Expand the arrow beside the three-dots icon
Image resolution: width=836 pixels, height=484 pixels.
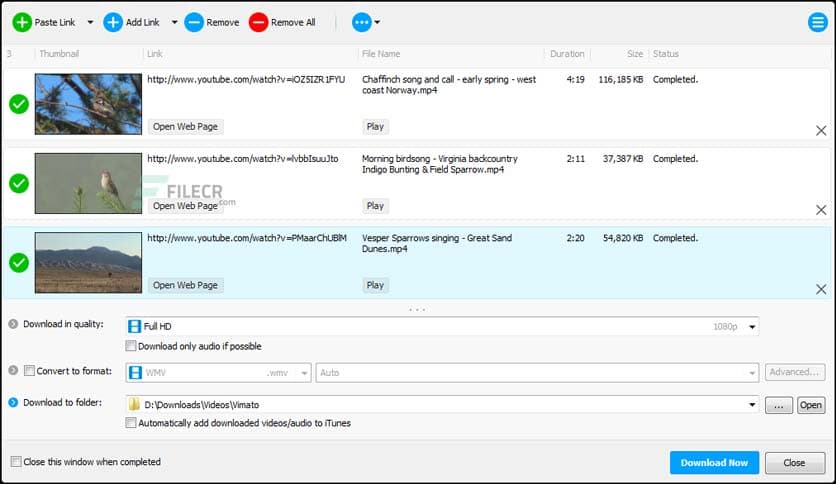tap(377, 22)
